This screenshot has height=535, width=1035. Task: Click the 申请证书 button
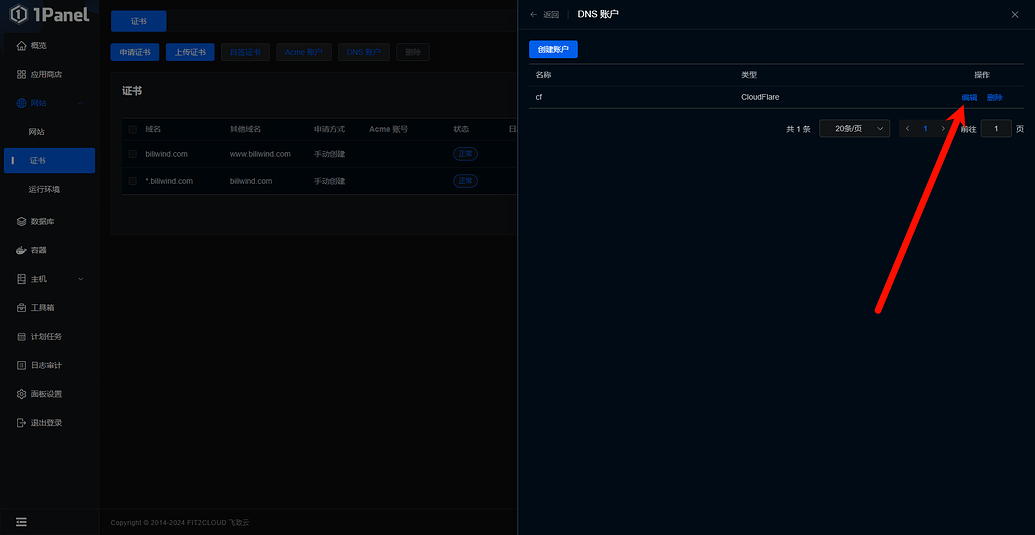135,52
